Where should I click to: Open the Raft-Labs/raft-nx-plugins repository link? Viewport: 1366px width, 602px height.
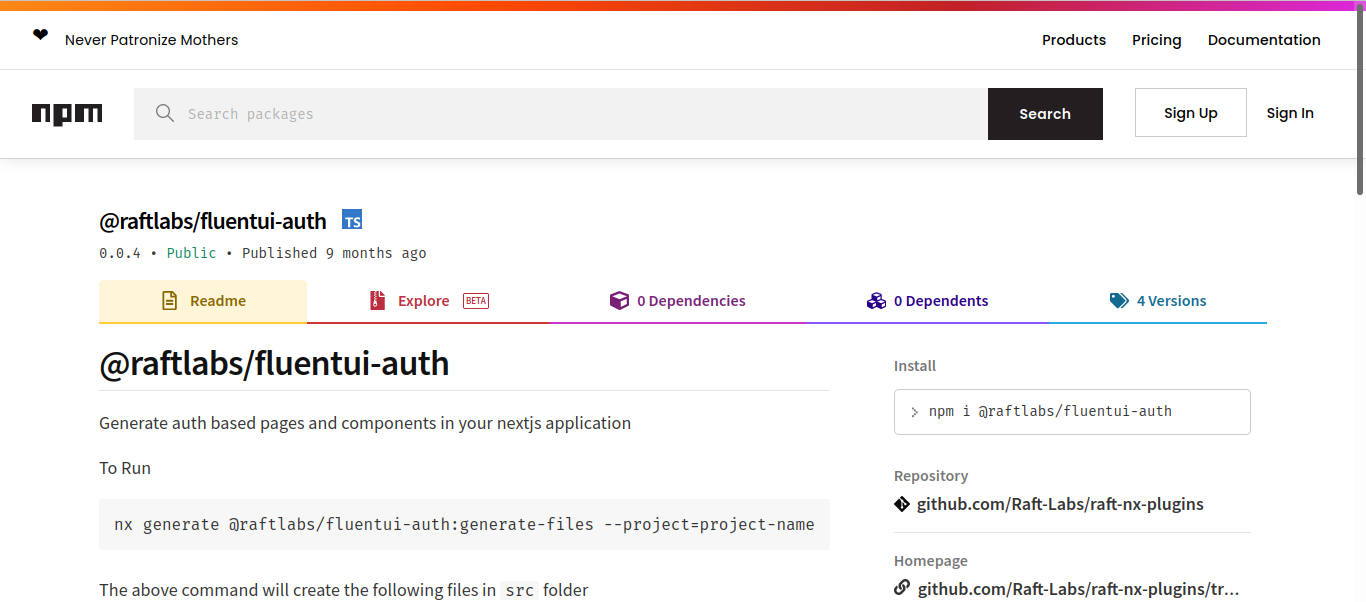[1060, 504]
